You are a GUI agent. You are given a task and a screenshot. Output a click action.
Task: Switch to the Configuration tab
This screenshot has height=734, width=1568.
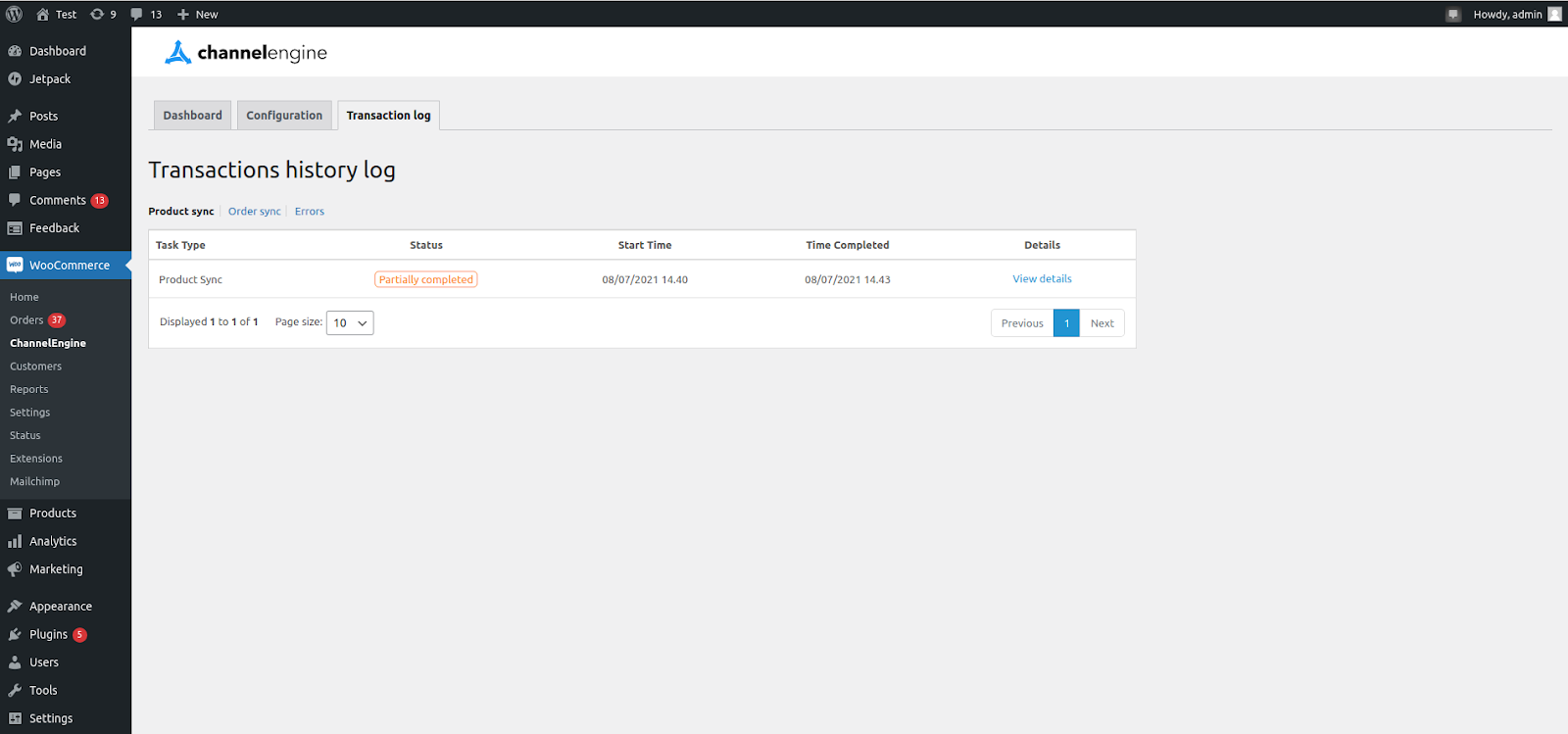(284, 116)
